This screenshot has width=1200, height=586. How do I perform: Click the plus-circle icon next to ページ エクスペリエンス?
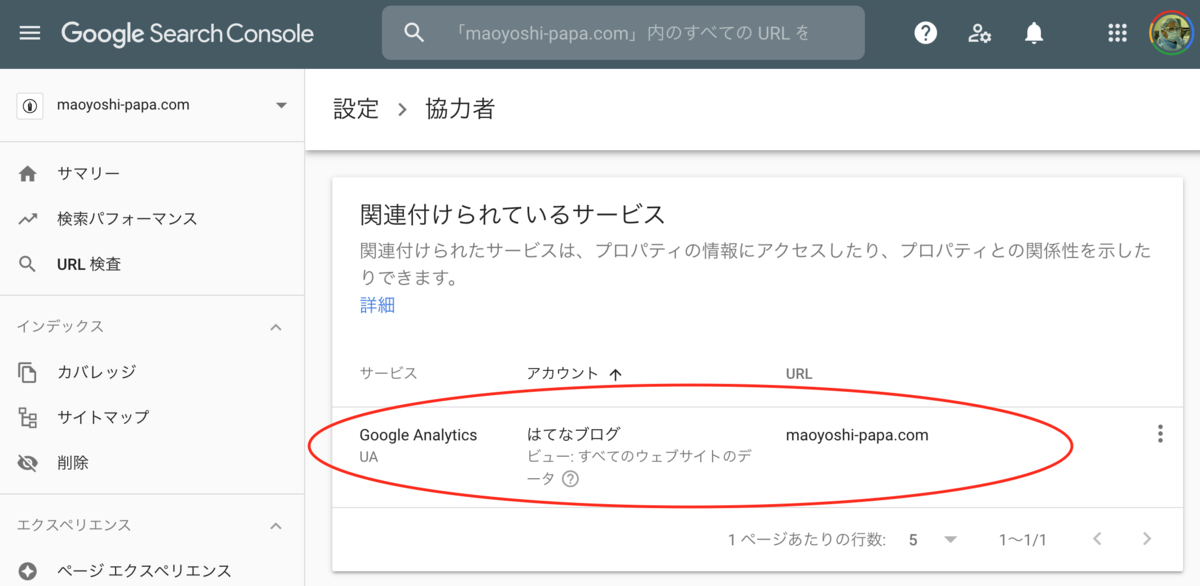coord(28,571)
